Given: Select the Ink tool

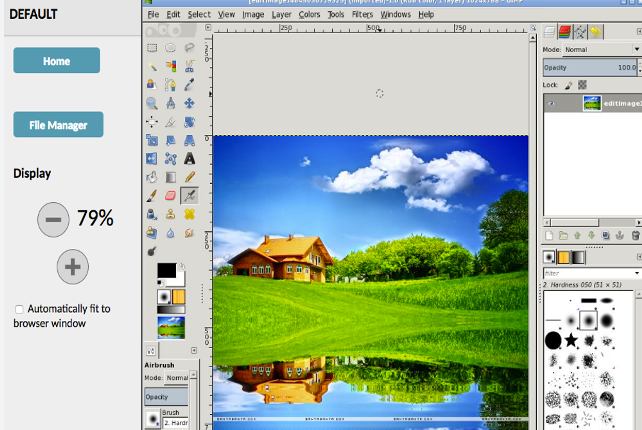Looking at the screenshot, I should [152, 214].
